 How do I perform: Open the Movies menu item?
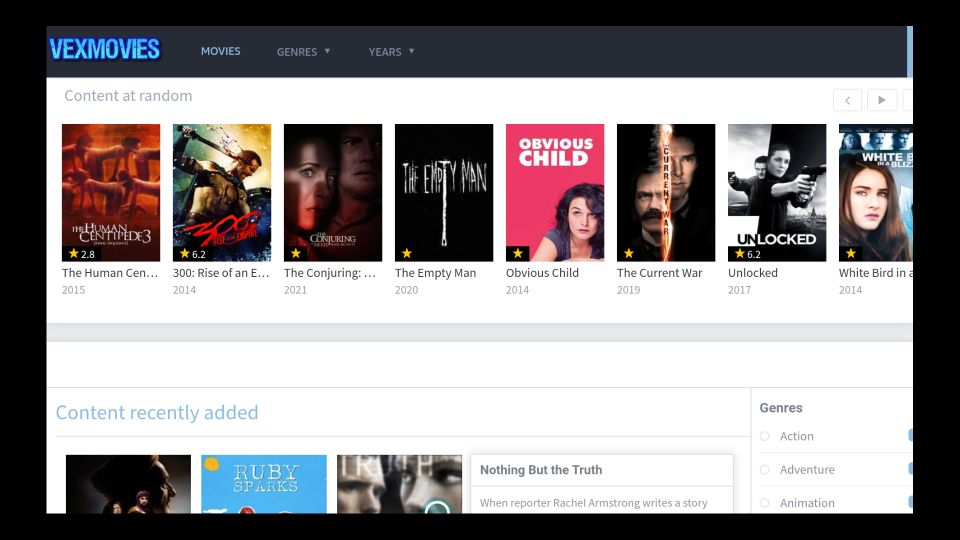click(220, 51)
